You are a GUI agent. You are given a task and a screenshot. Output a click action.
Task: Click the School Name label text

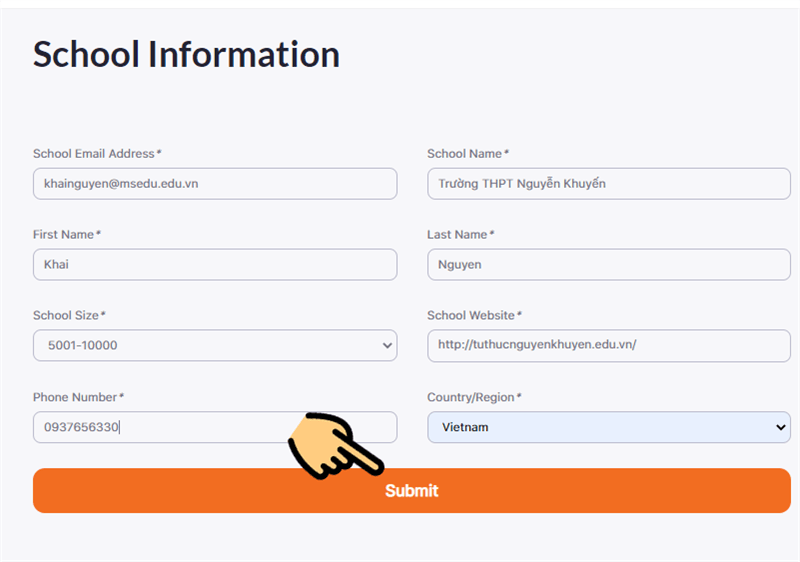click(467, 154)
